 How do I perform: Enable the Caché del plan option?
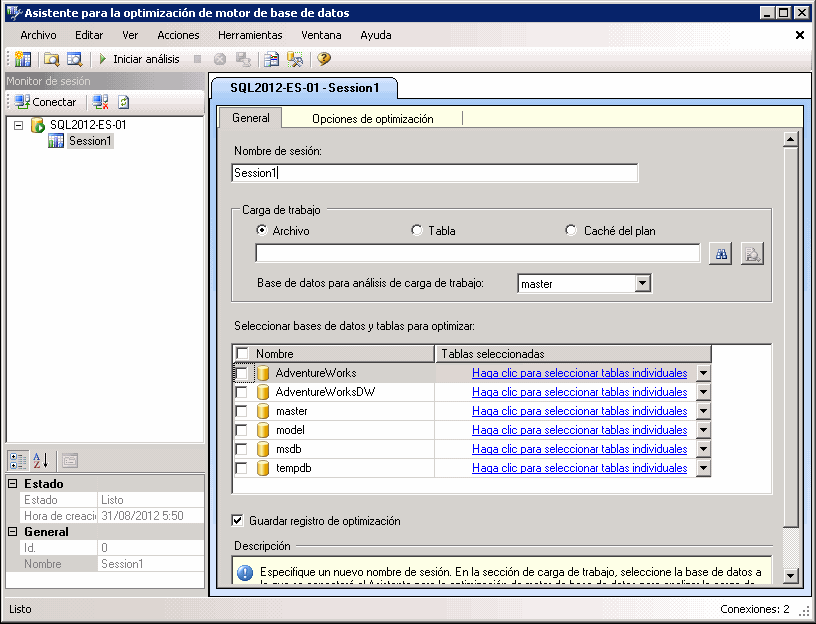point(570,229)
